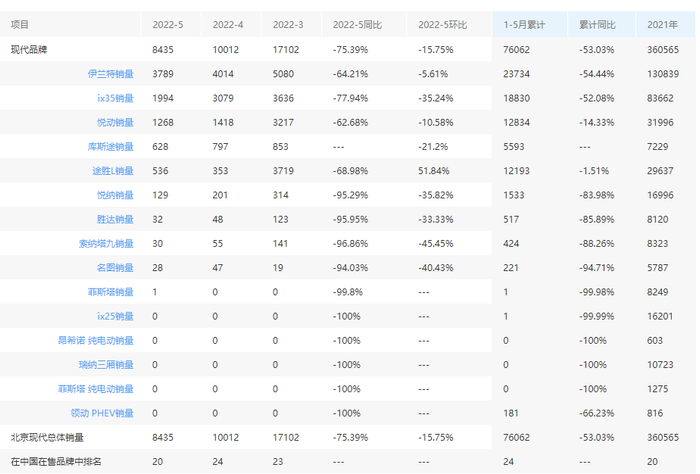This screenshot has width=700, height=474.
Task: Open the 伊兰特销量 link
Action: click(x=111, y=74)
